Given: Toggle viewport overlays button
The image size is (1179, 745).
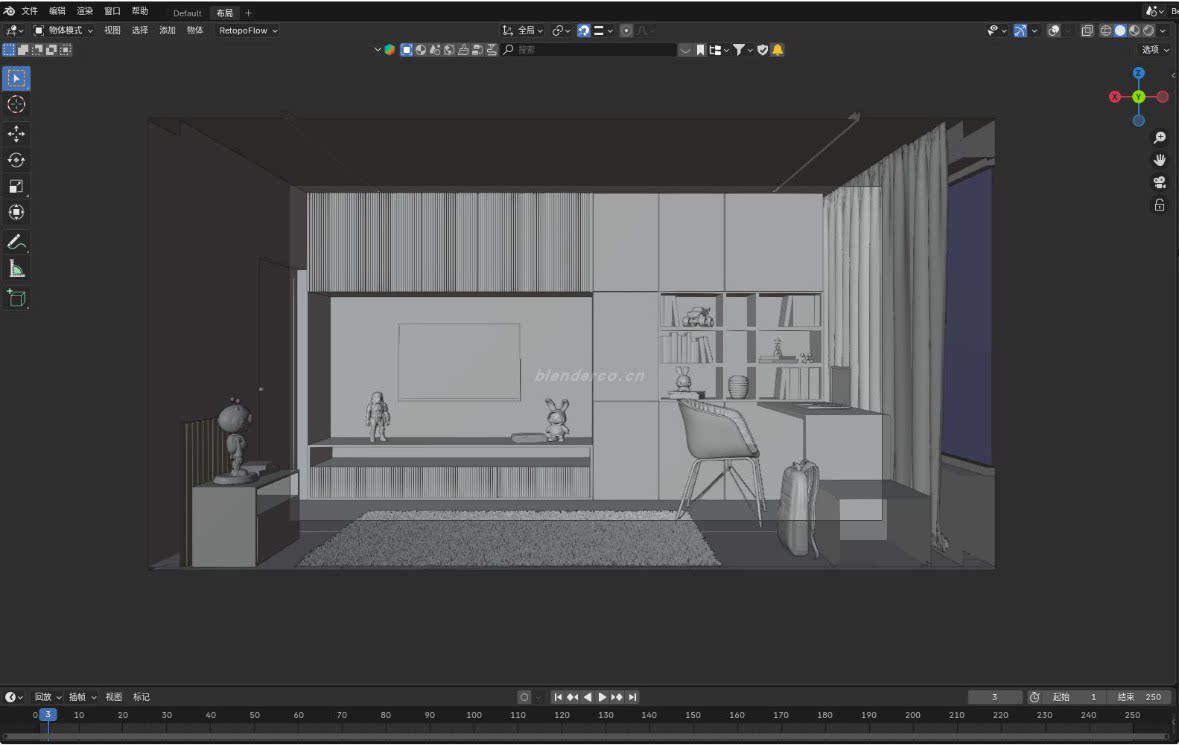Looking at the screenshot, I should [1054, 31].
